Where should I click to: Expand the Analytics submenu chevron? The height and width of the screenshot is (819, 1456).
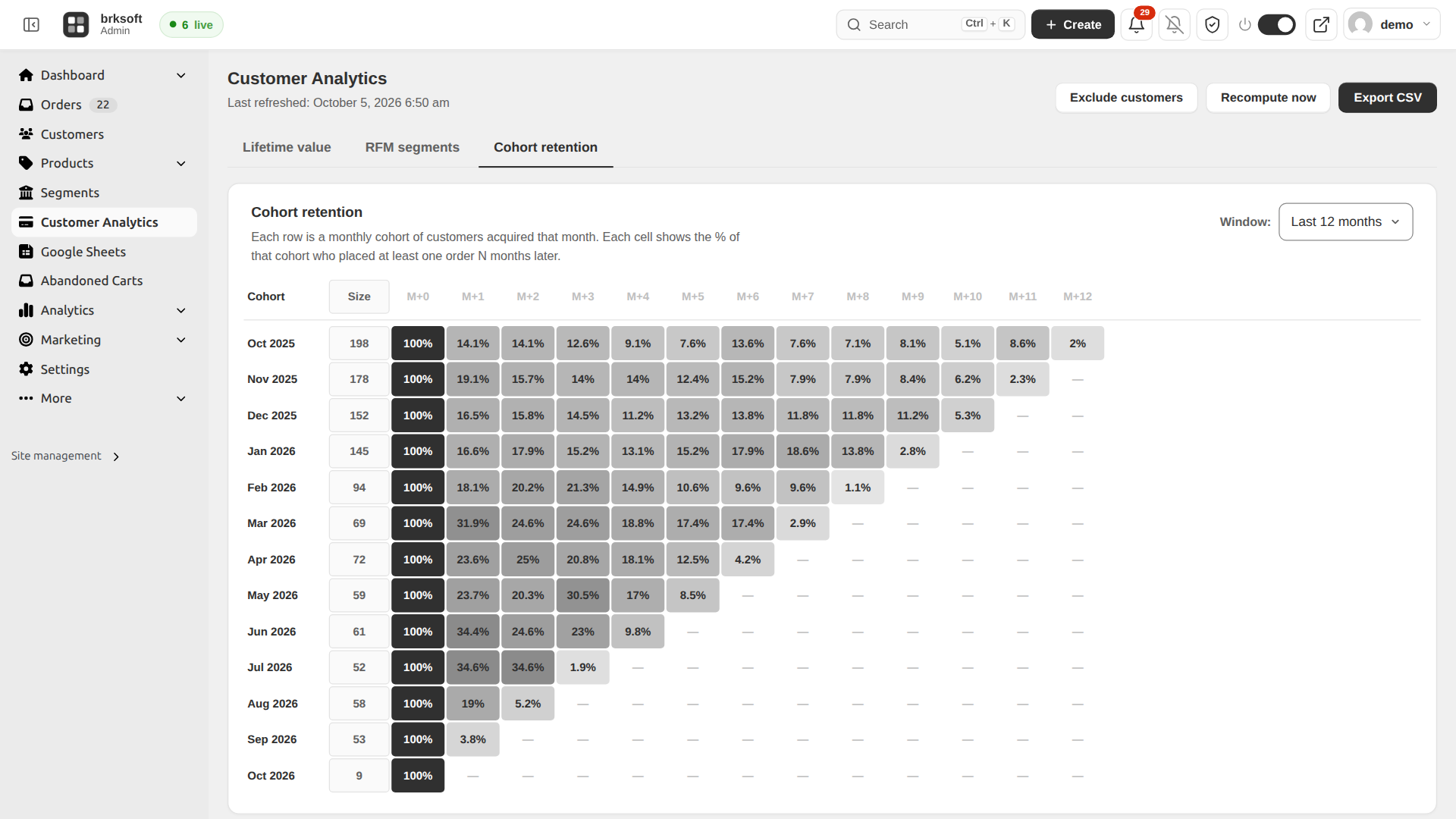click(x=180, y=310)
